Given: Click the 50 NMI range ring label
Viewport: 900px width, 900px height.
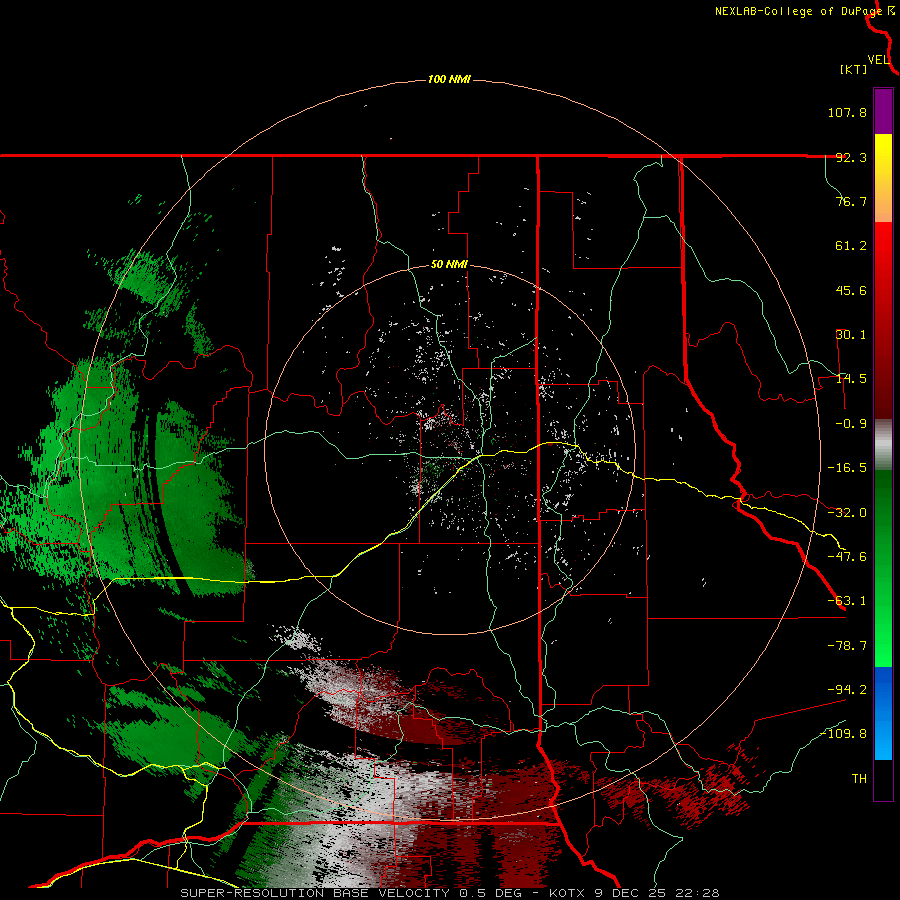Looking at the screenshot, I should pyautogui.click(x=449, y=265).
